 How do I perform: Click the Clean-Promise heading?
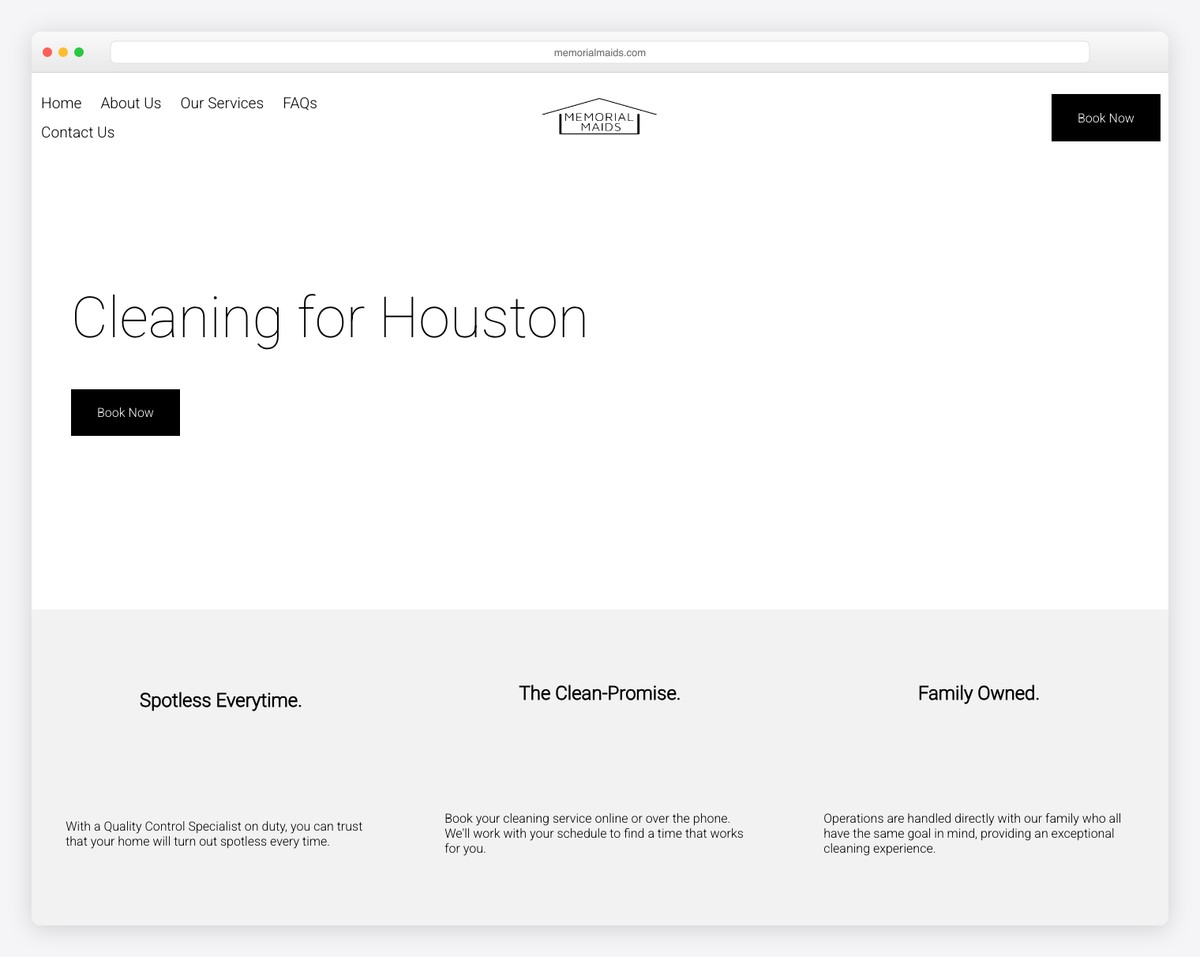click(599, 692)
